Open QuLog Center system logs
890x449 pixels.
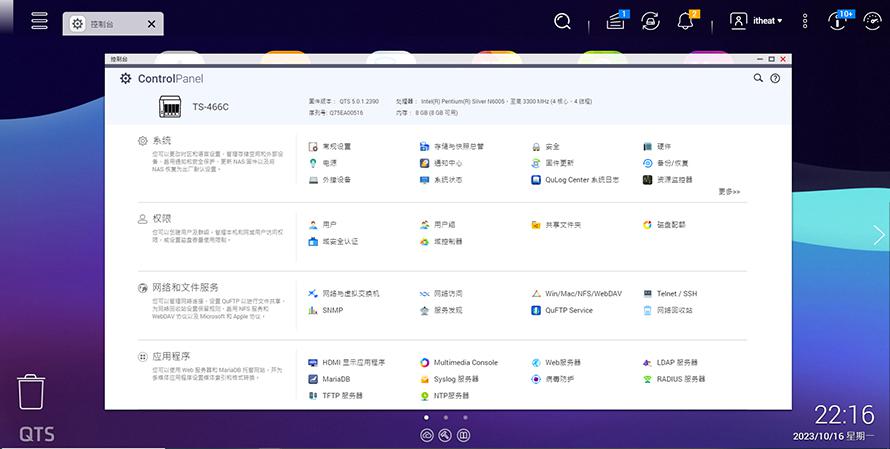tap(575, 179)
